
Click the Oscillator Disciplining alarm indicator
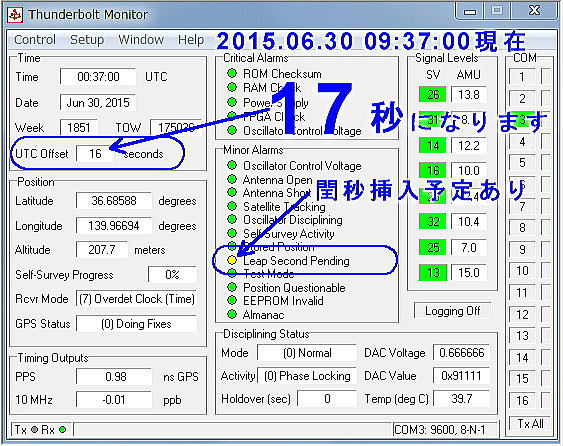point(232,219)
